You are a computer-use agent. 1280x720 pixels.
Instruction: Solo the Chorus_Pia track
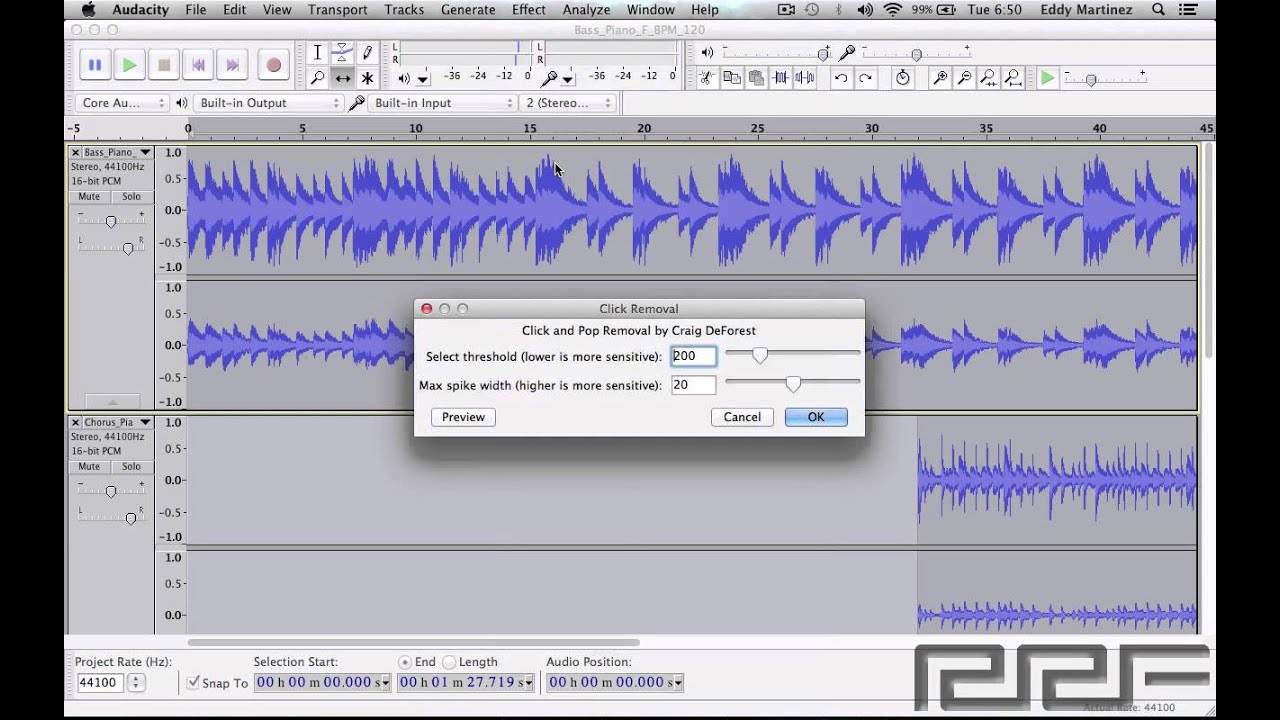point(131,467)
